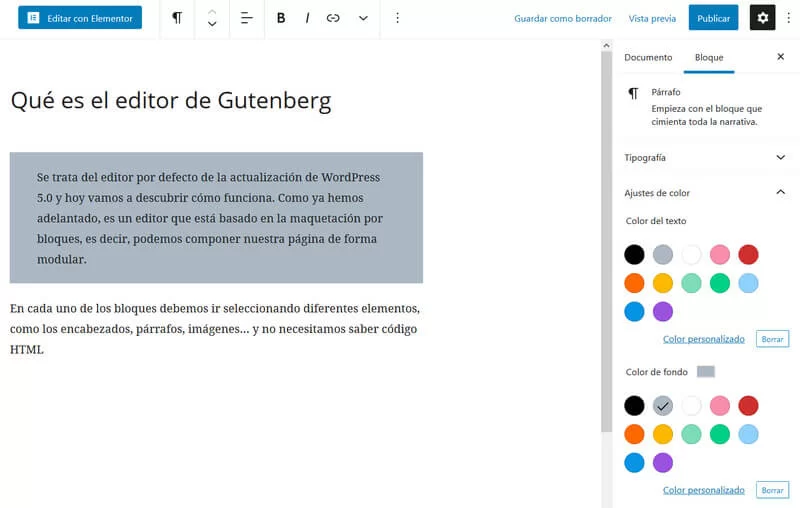
Task: Toggle italic formatting
Action: (307, 18)
